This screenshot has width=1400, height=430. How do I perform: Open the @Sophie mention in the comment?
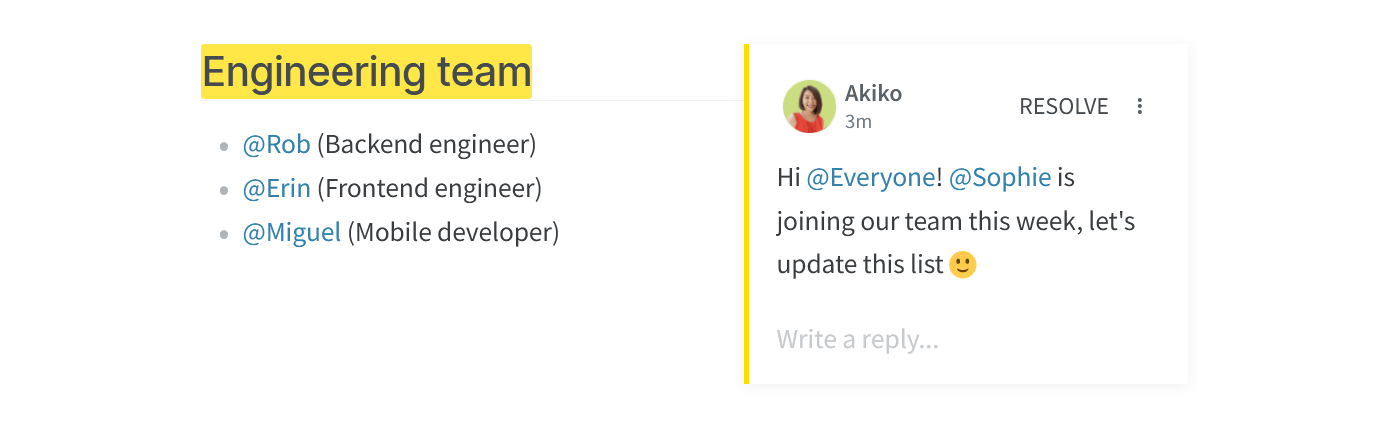click(1000, 178)
